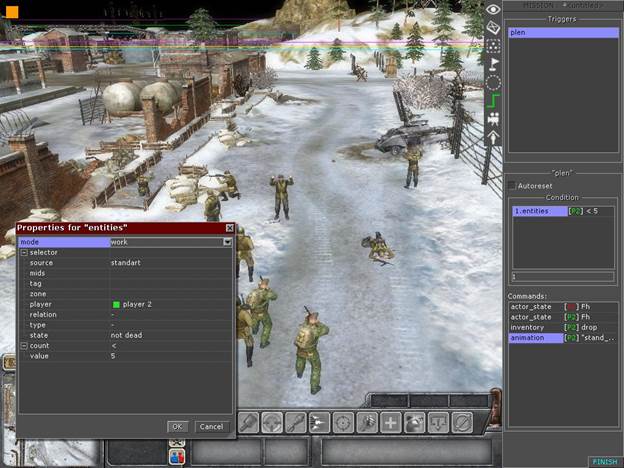This screenshot has width=624, height=468.
Task: Select the mode property row
Action: (x=125, y=242)
